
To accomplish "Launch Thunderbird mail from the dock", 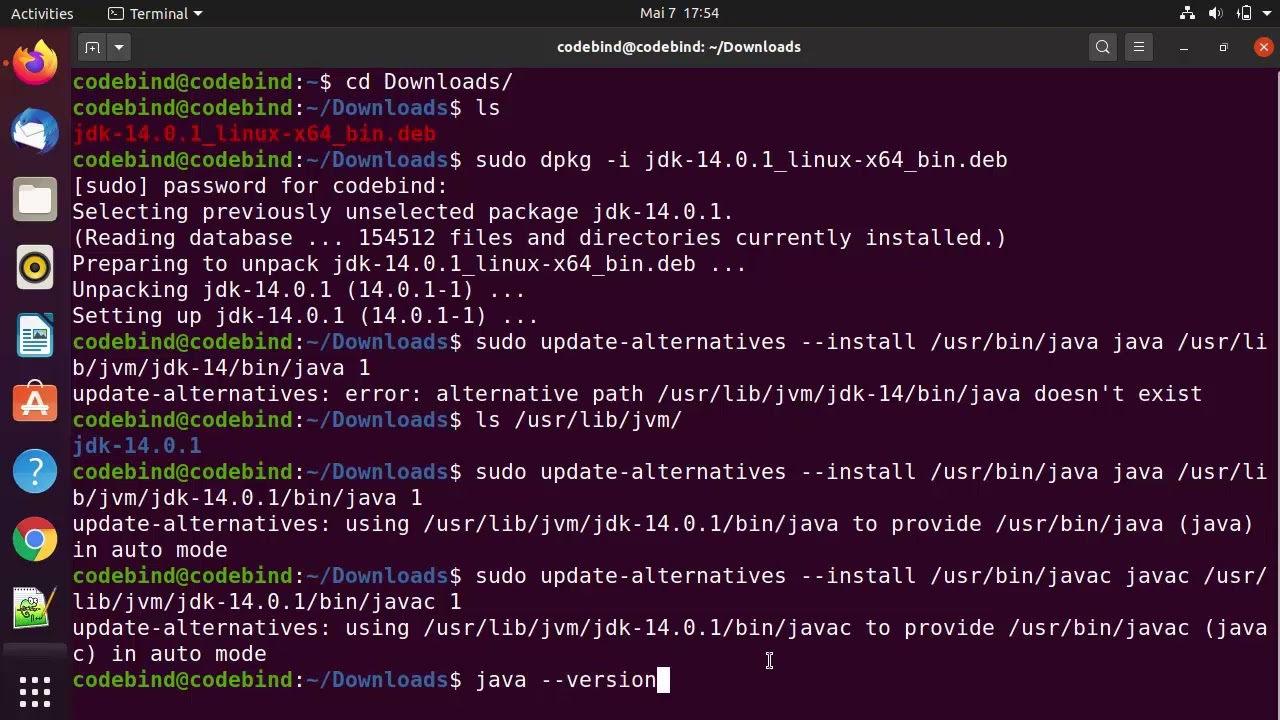I will coord(35,131).
